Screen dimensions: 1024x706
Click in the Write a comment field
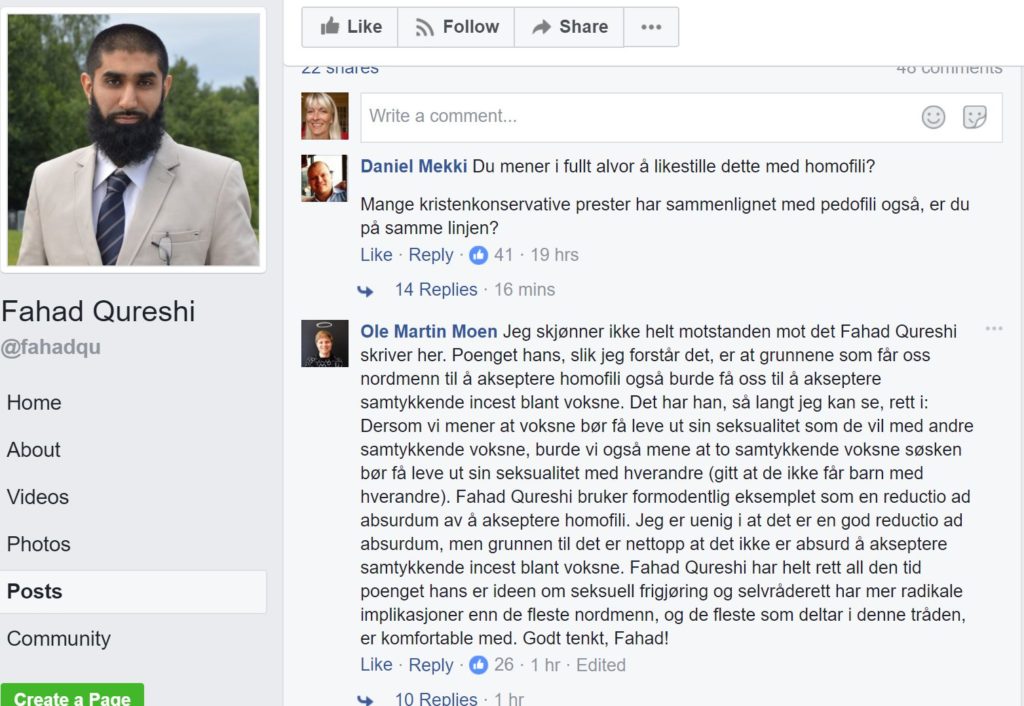681,118
